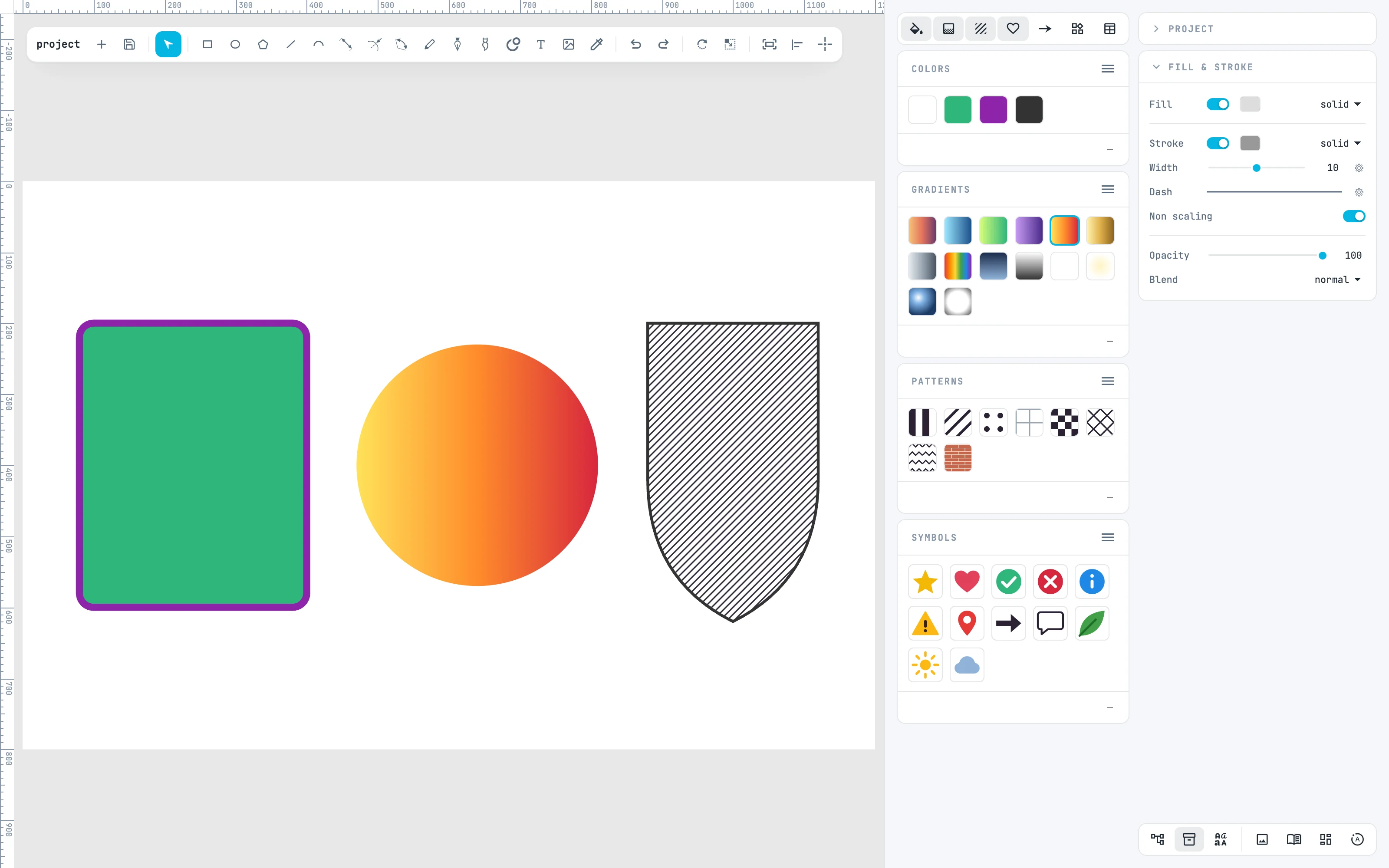Open the Fill type solid dropdown
1389x868 pixels.
coord(1340,104)
